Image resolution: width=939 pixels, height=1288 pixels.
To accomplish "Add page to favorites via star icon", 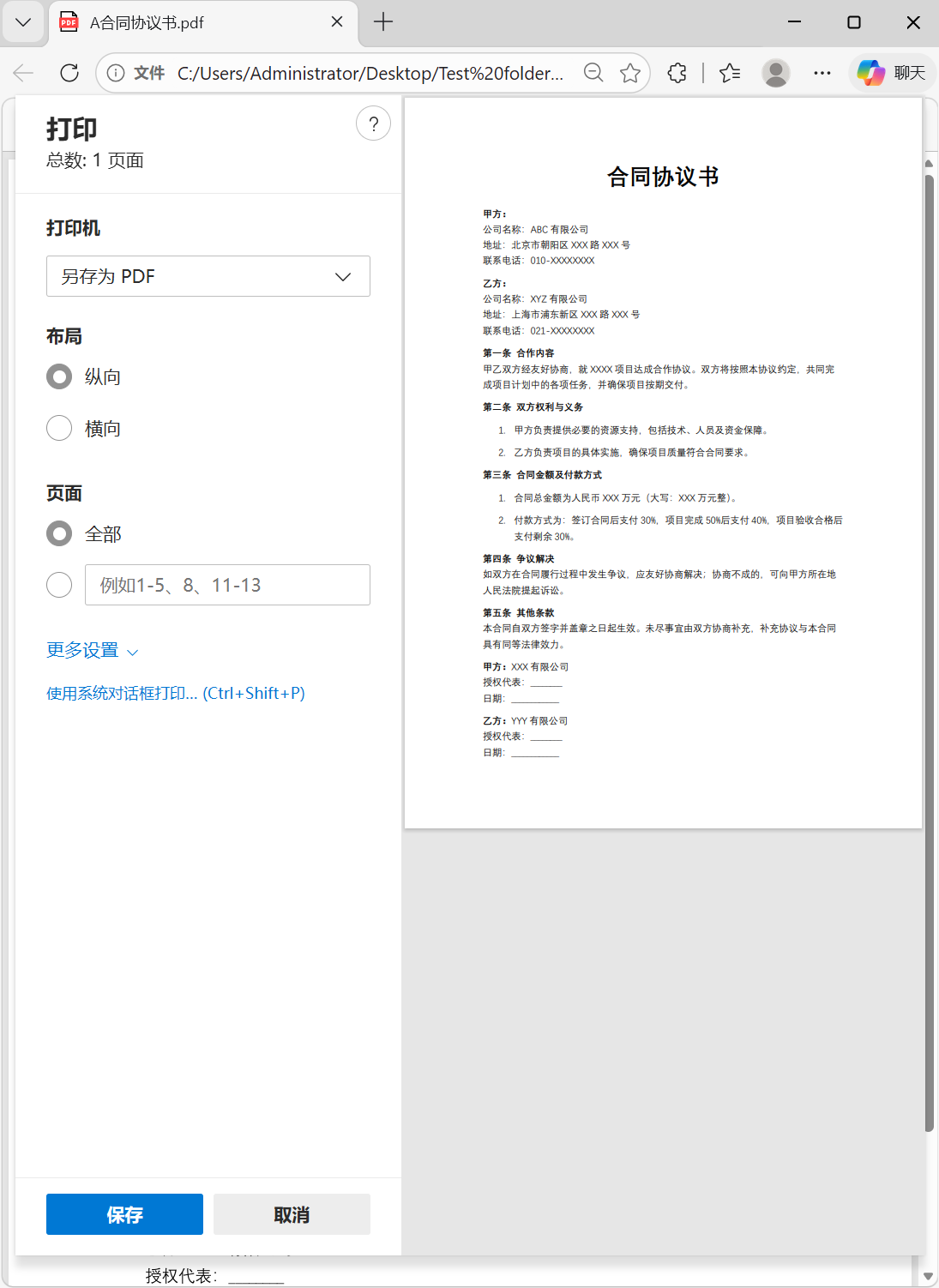I will (x=632, y=73).
